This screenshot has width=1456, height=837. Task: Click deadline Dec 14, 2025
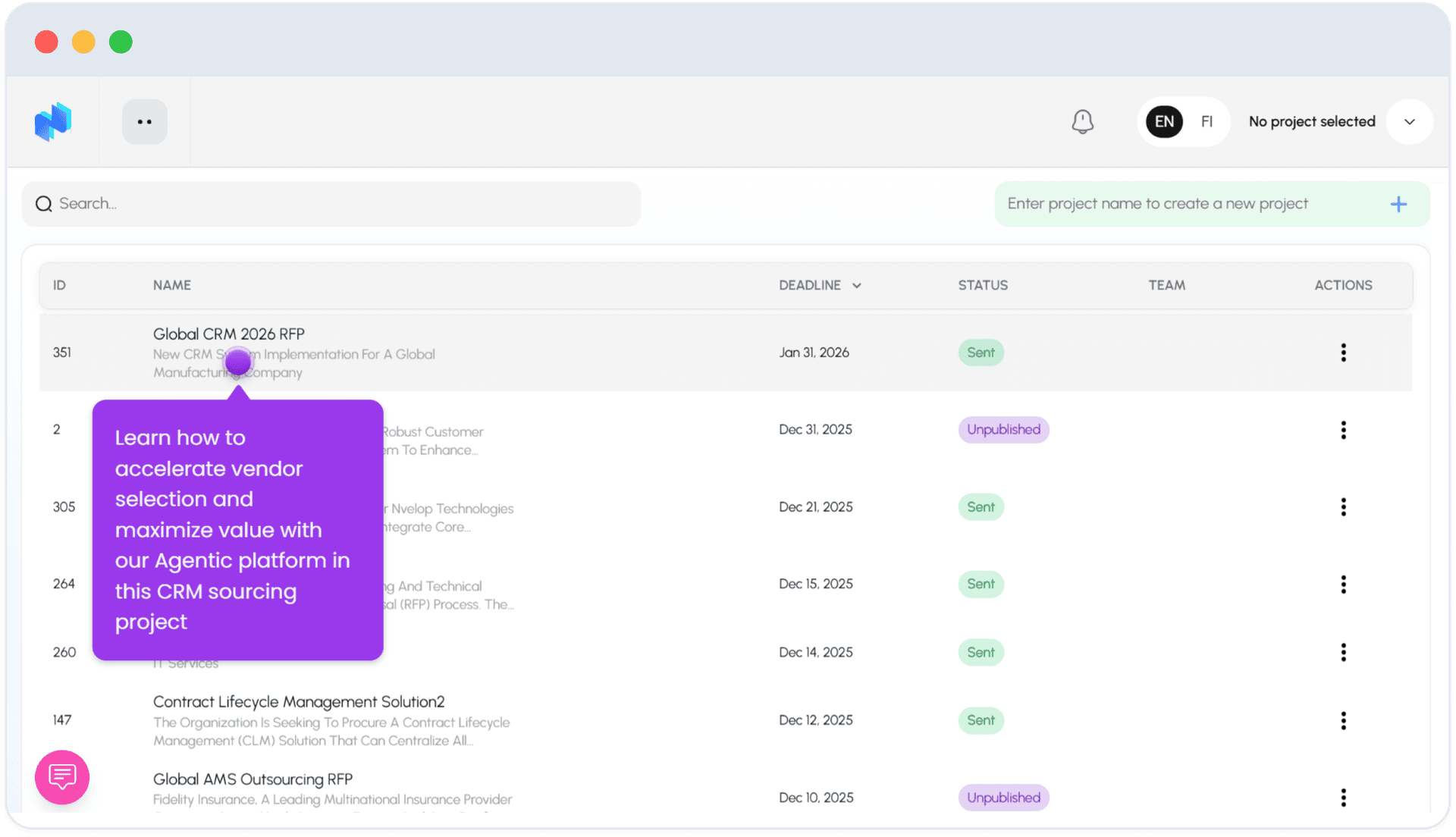tap(815, 652)
